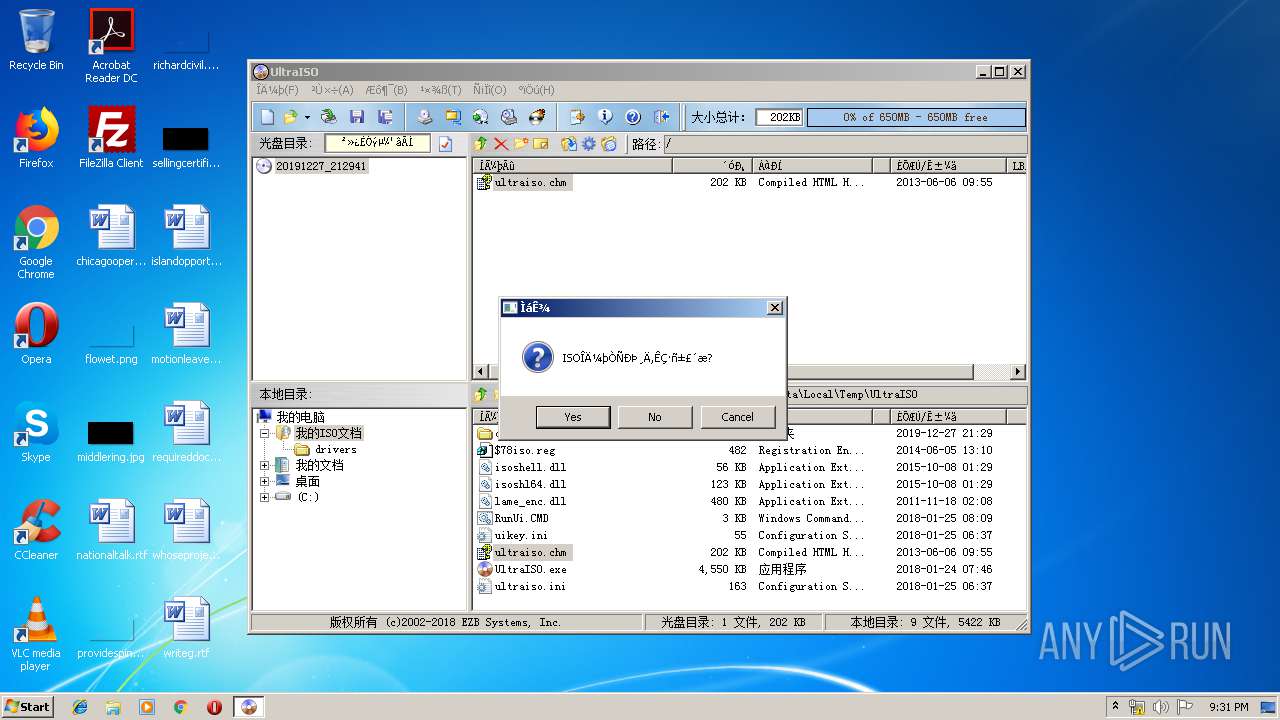Click the green Up arrow in local toolbar
The height and width of the screenshot is (720, 1280).
point(481,394)
